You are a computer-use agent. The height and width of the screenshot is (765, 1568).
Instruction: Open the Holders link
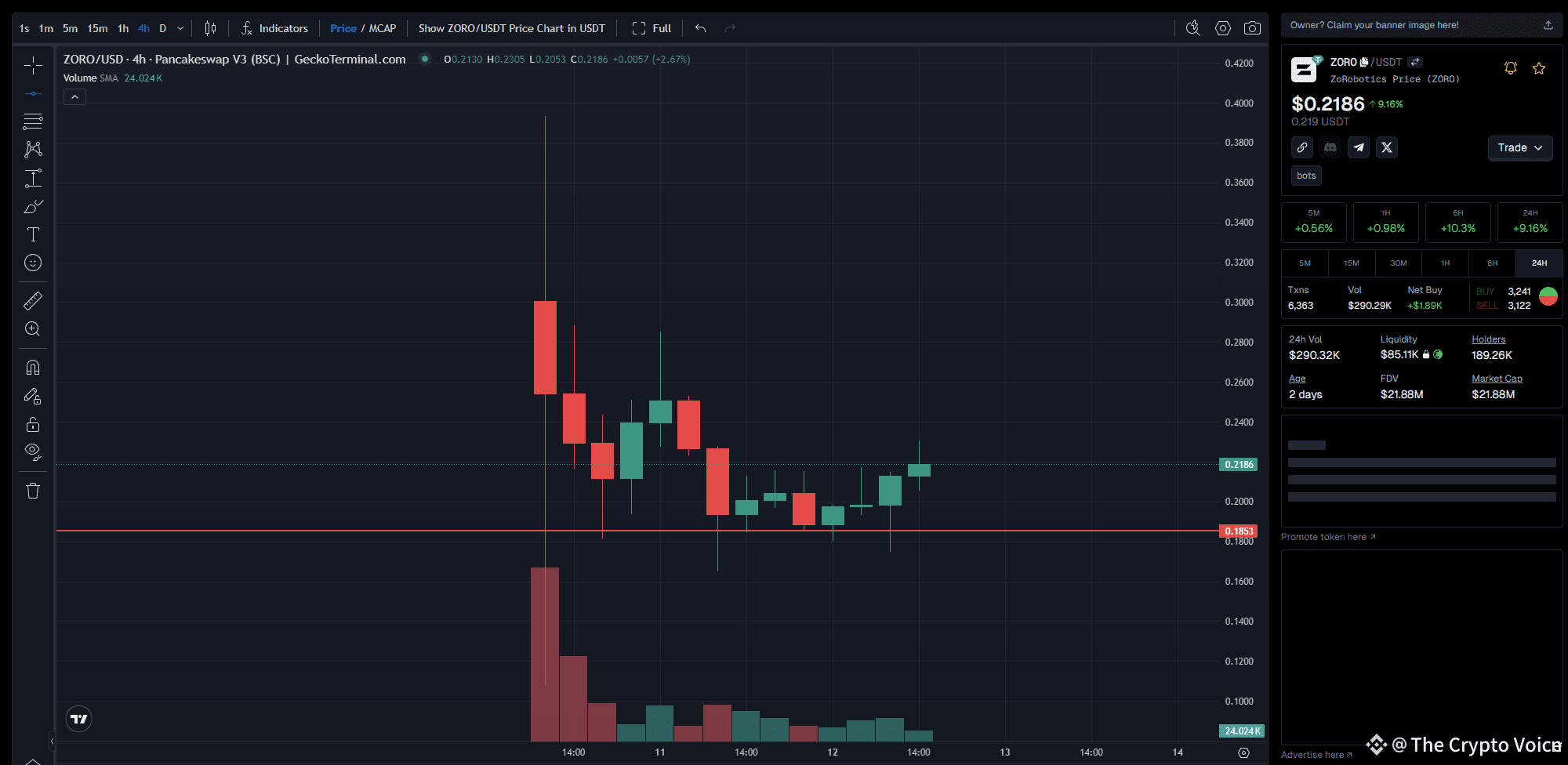coord(1489,339)
